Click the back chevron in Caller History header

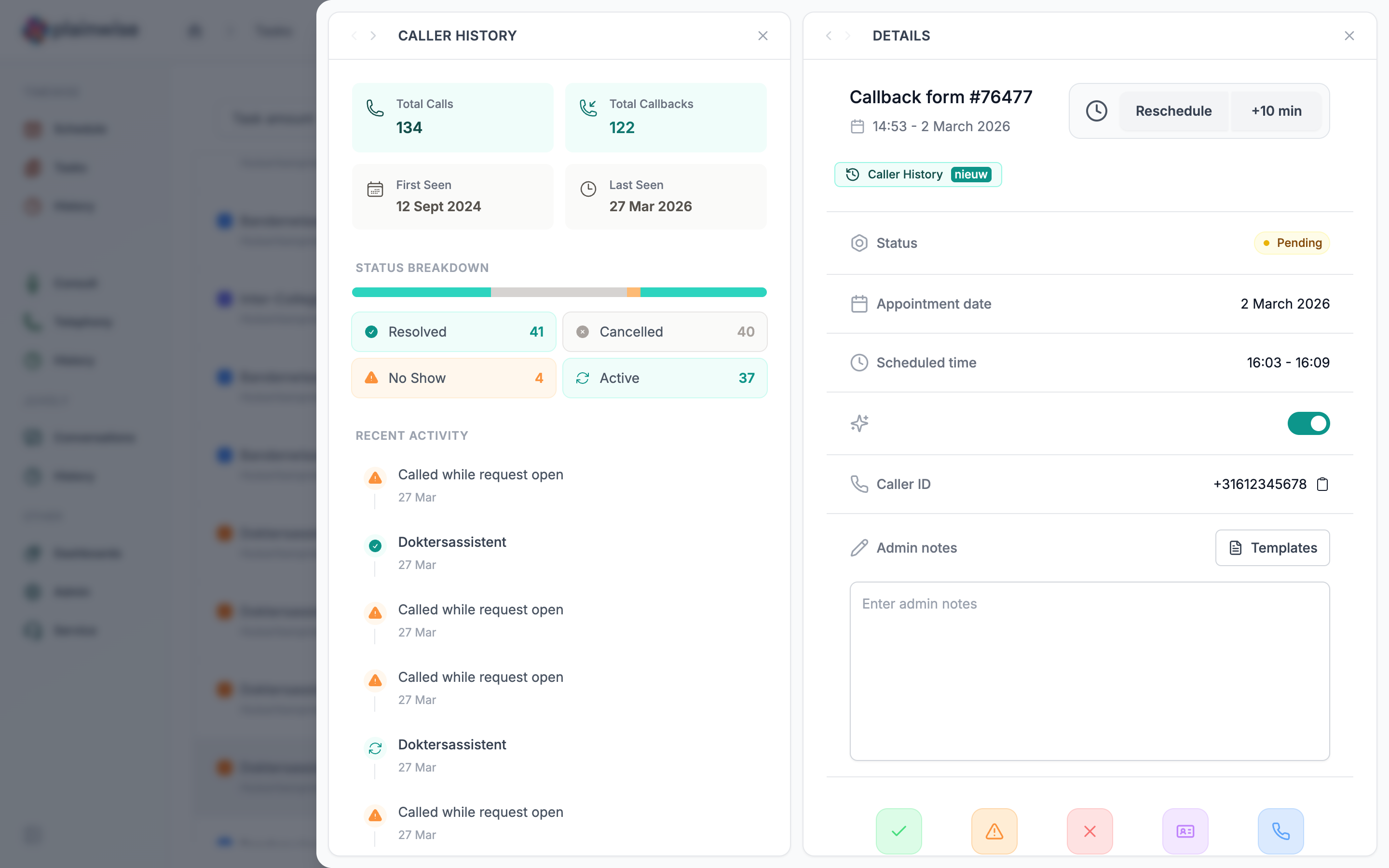[x=354, y=36]
